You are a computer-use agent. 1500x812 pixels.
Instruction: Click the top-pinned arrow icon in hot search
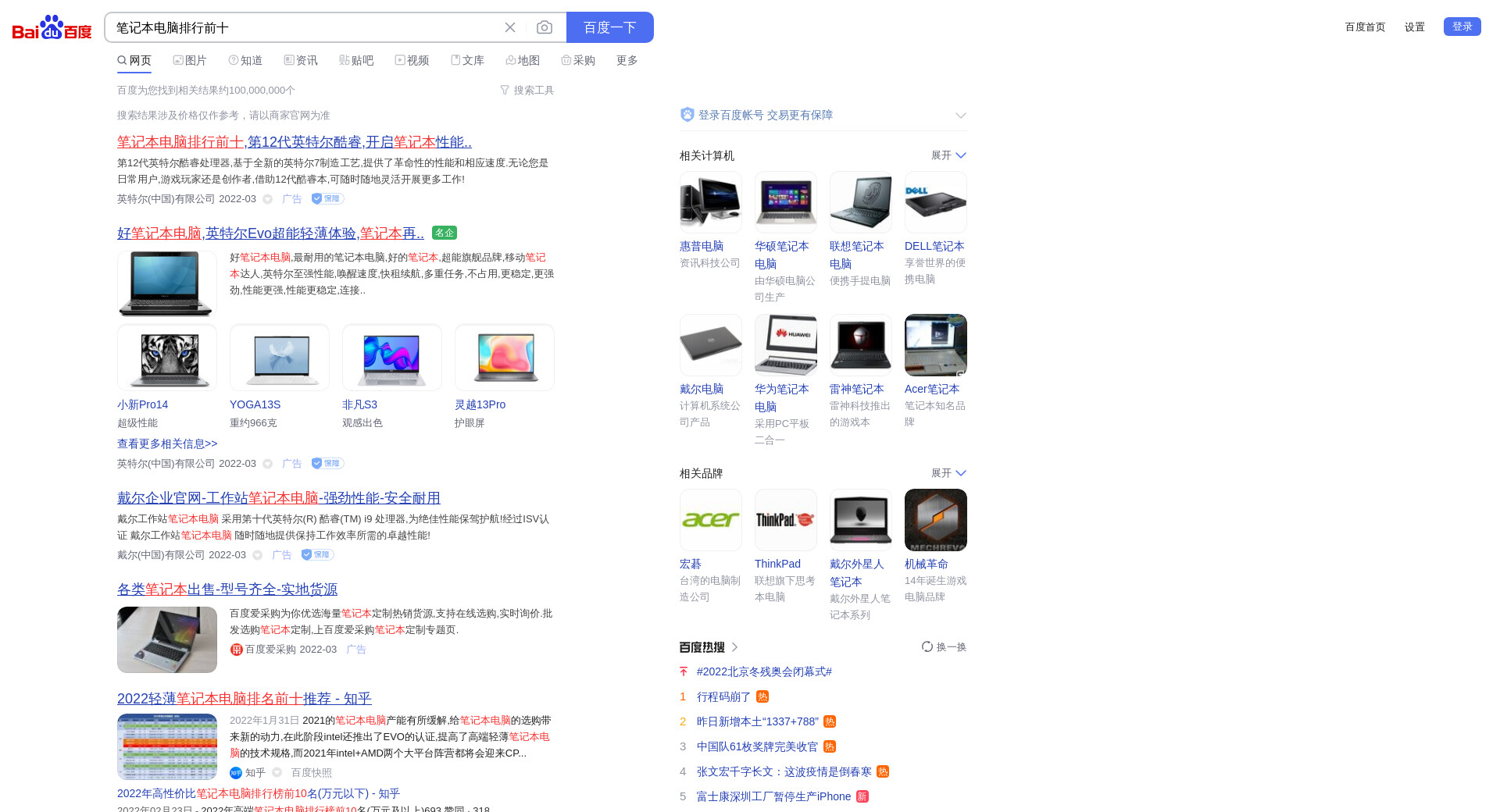click(684, 671)
